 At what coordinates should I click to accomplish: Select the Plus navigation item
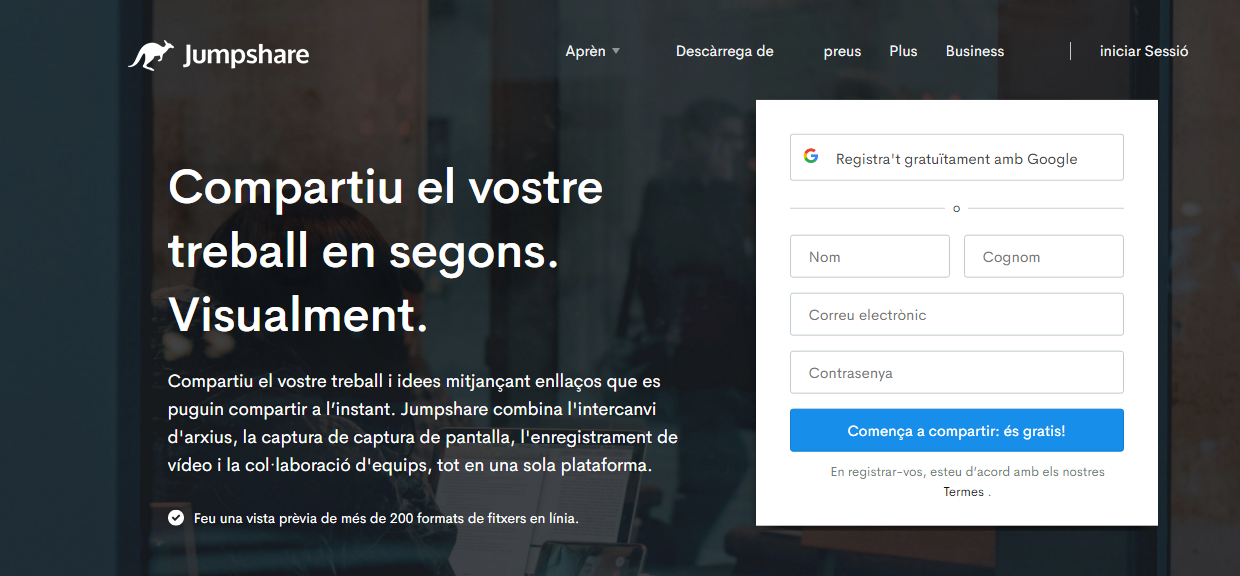click(903, 51)
